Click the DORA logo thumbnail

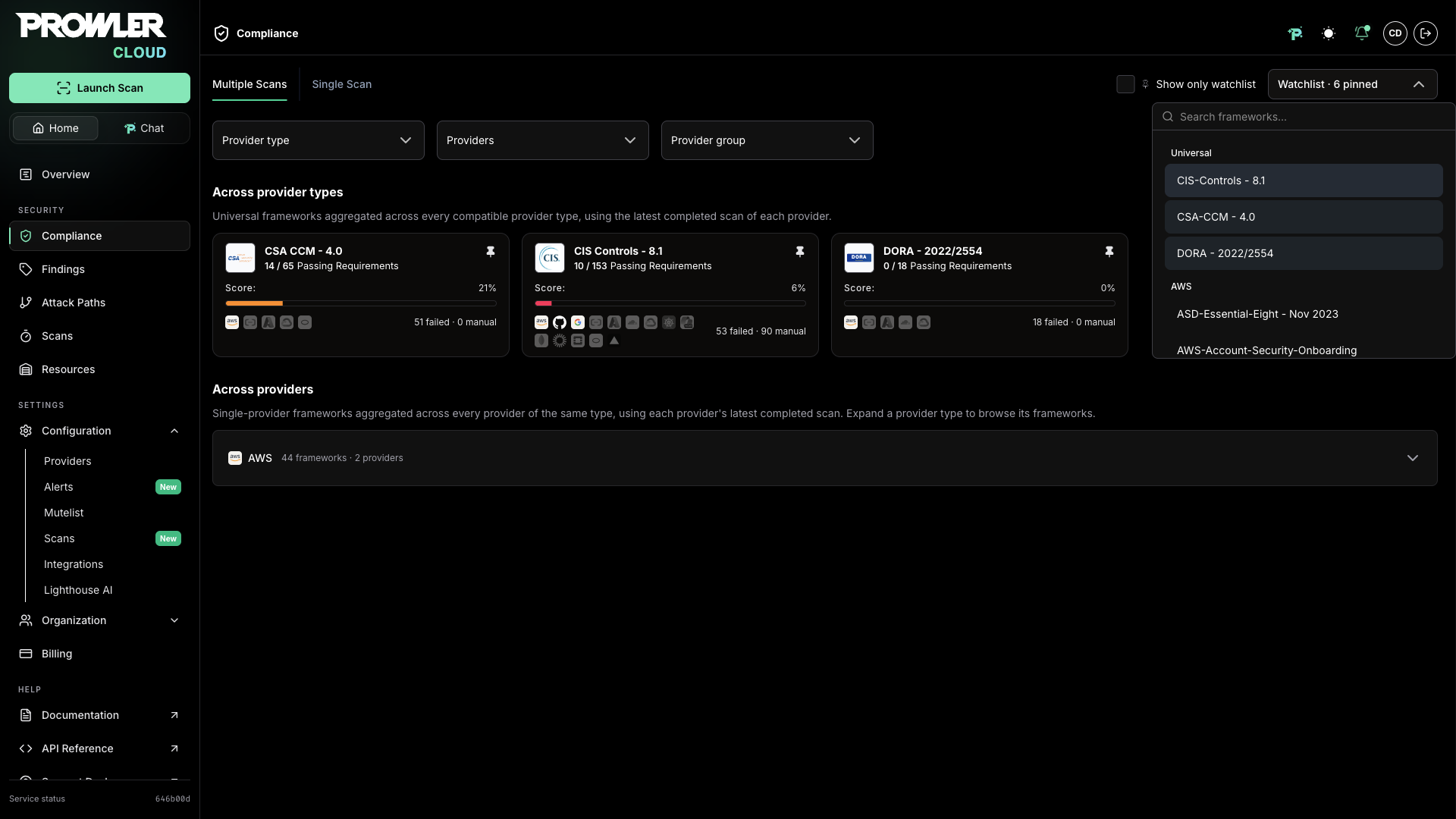[859, 258]
